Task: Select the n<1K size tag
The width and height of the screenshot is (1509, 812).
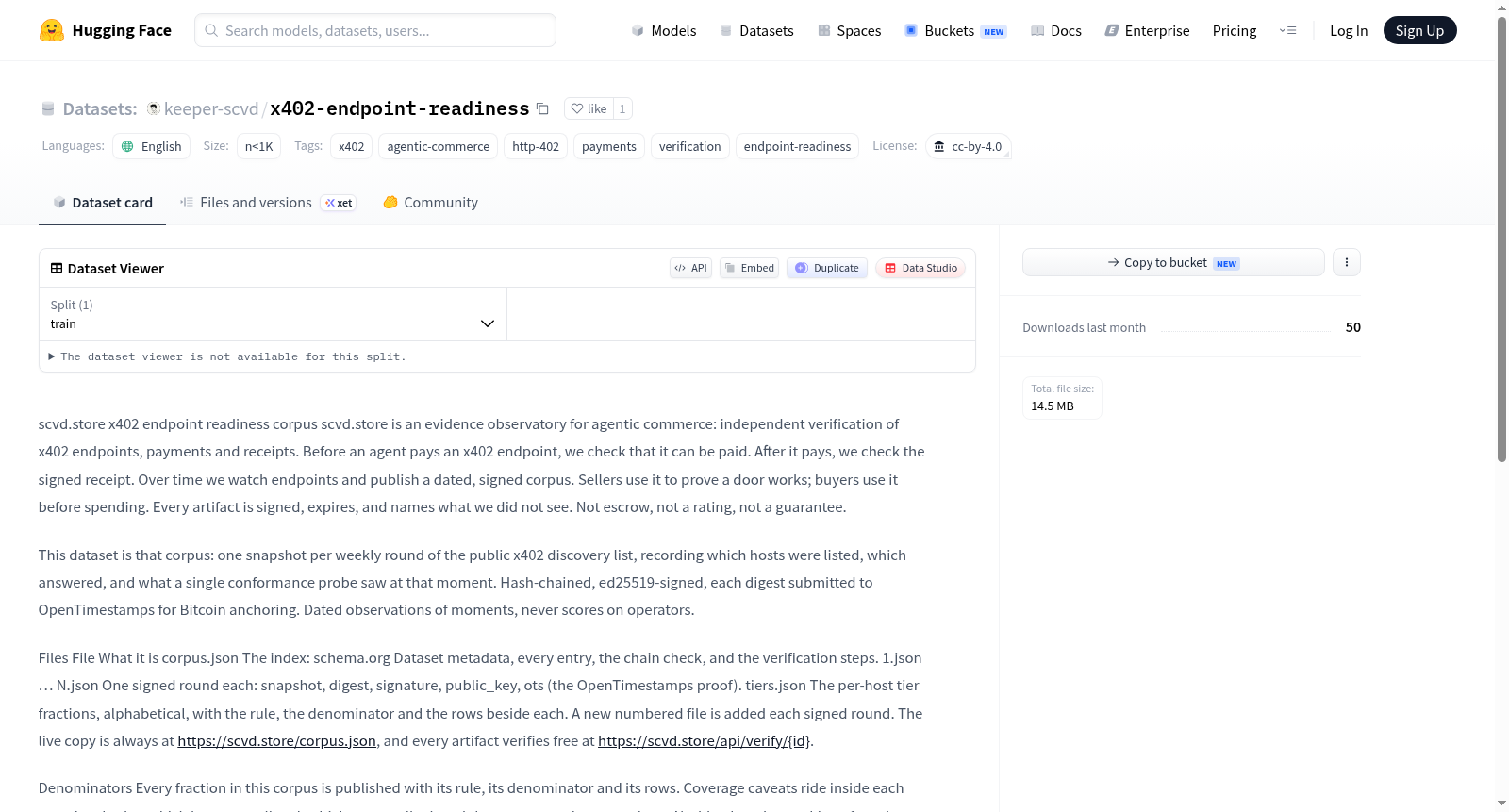Action: (258, 146)
